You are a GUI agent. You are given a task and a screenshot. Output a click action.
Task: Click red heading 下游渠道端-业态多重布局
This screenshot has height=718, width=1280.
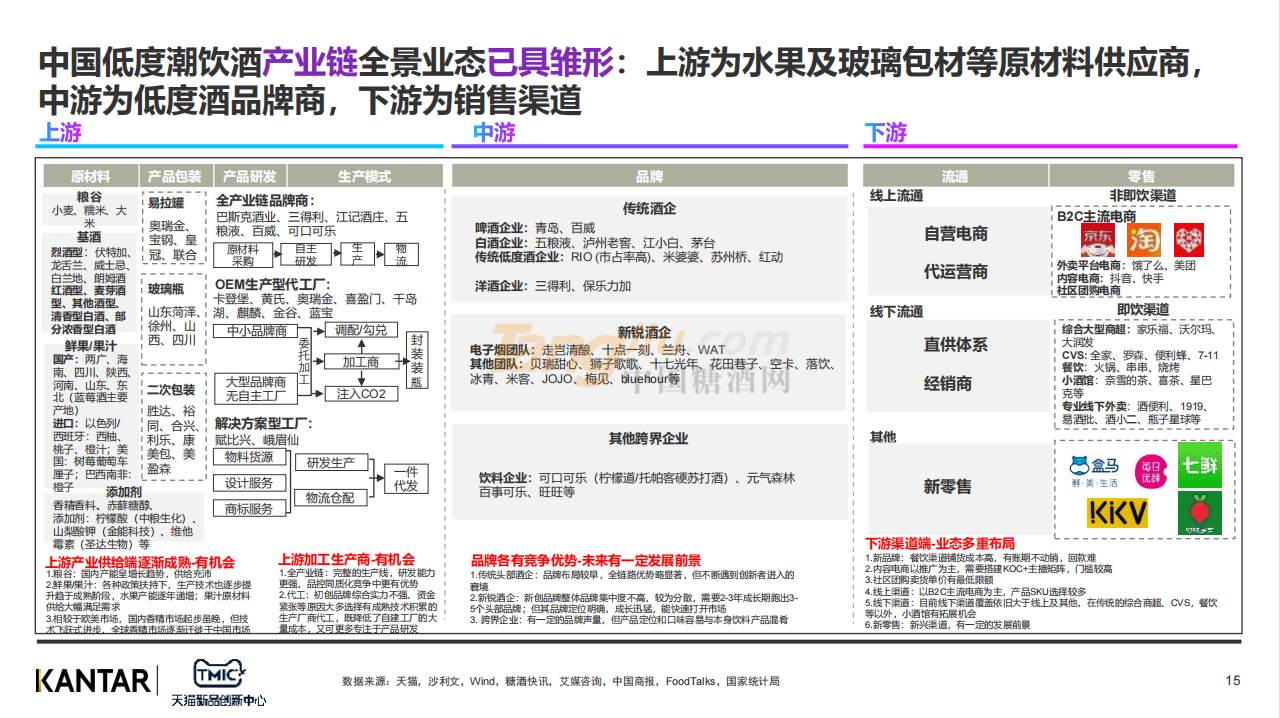pyautogui.click(x=939, y=544)
